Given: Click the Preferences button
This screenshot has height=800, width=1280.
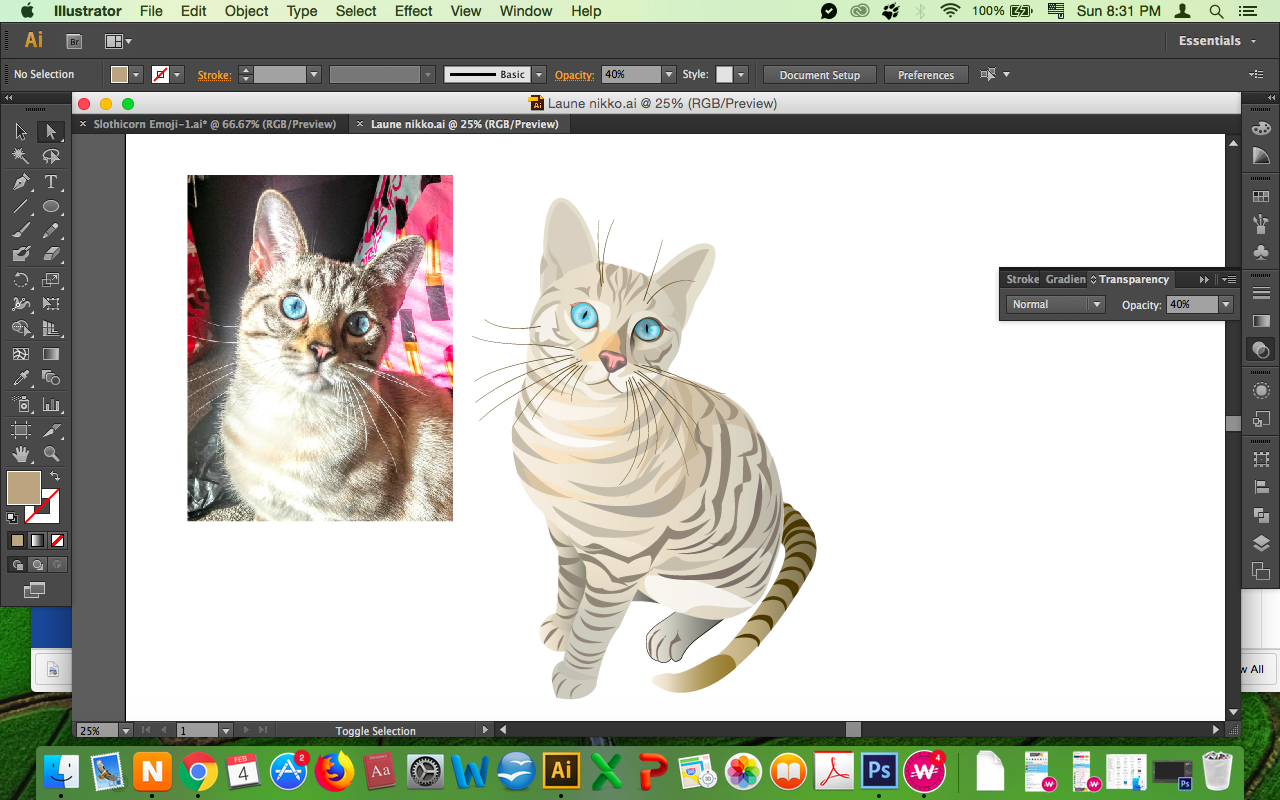Looking at the screenshot, I should [926, 75].
